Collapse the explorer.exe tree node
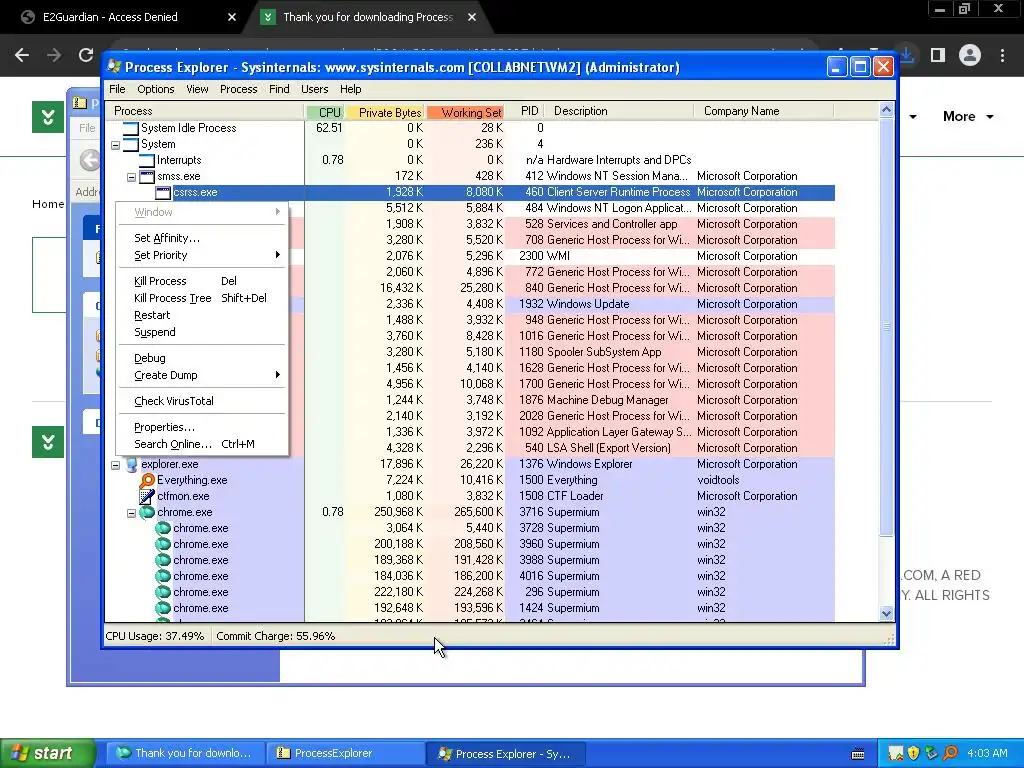This screenshot has width=1024, height=768. coord(116,465)
